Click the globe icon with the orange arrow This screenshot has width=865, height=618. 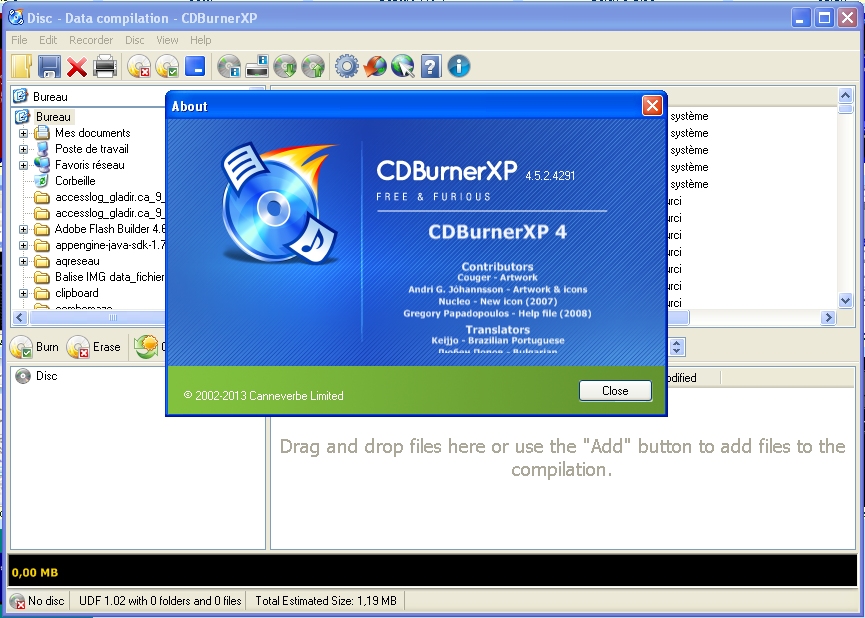375,67
